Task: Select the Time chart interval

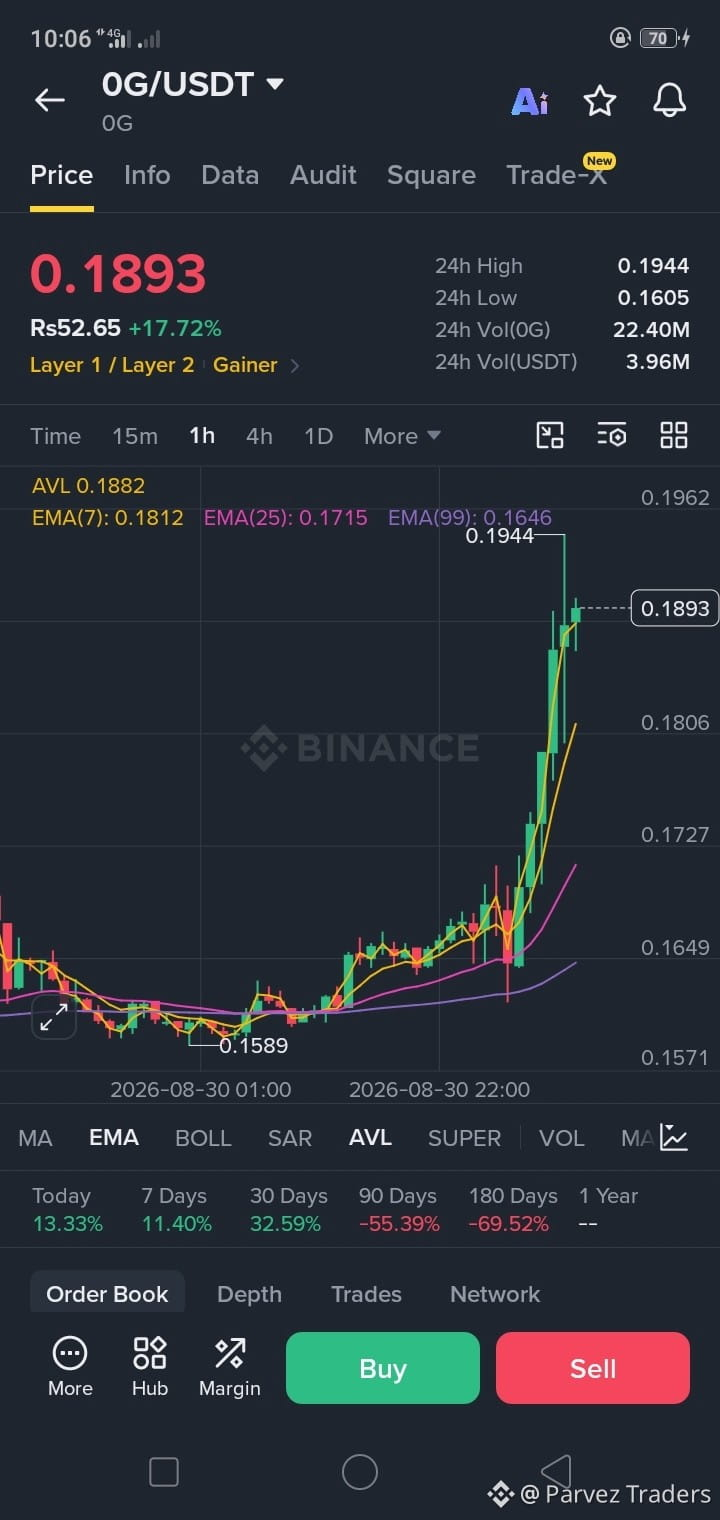Action: click(x=55, y=436)
